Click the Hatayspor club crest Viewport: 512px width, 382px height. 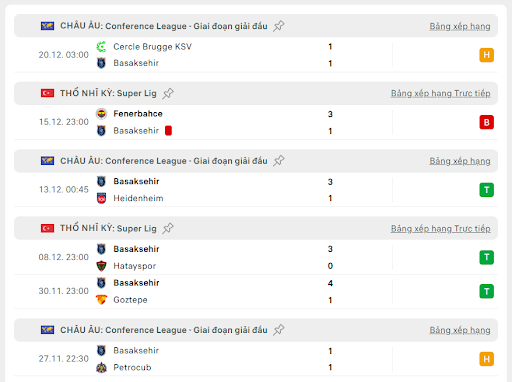pyautogui.click(x=101, y=266)
